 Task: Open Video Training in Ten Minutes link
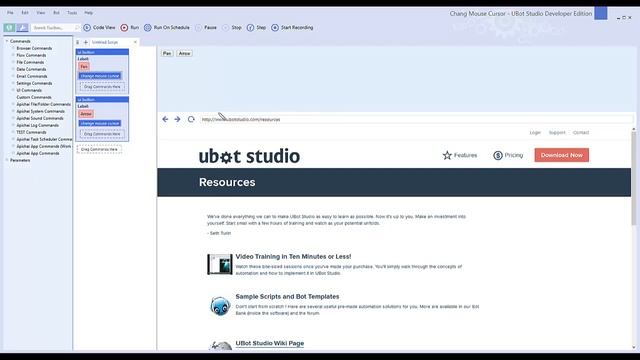(293, 256)
